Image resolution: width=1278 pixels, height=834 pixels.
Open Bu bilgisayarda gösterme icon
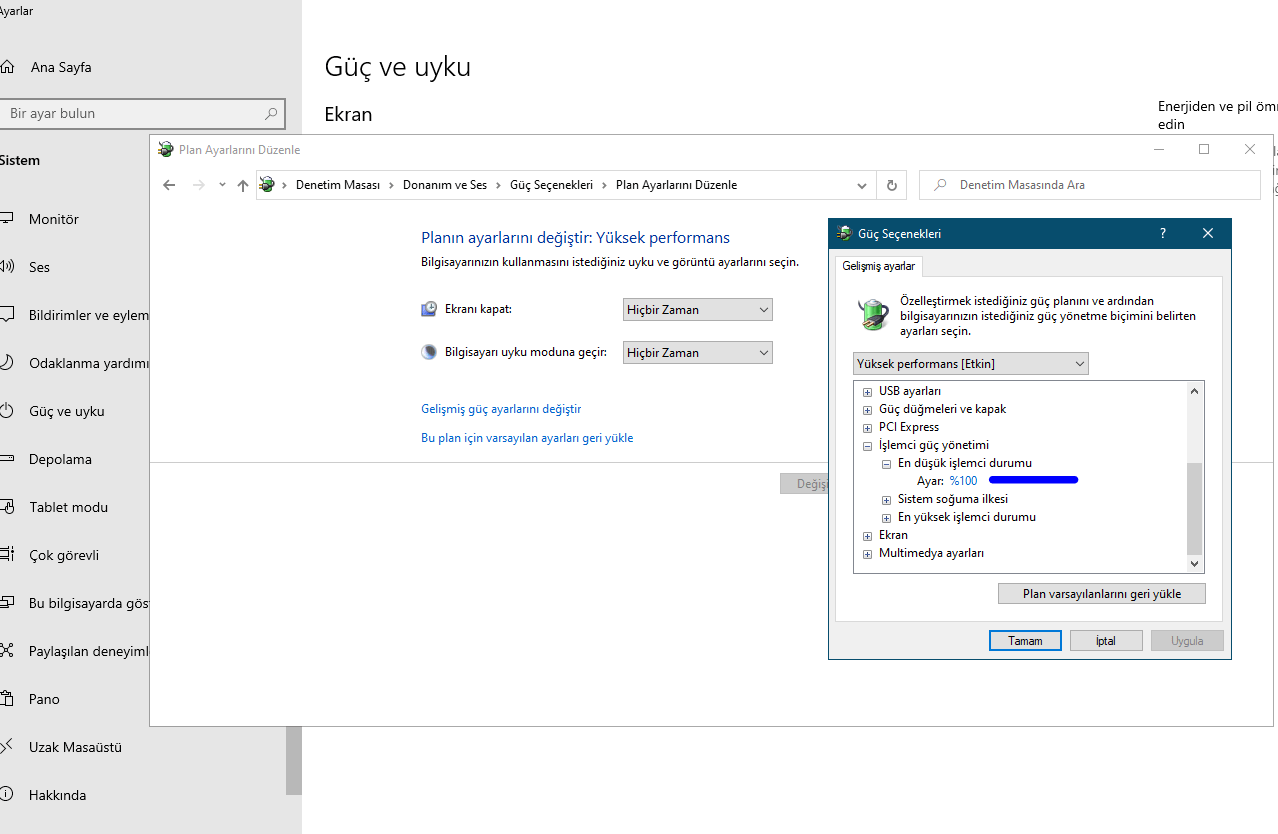click(7, 603)
